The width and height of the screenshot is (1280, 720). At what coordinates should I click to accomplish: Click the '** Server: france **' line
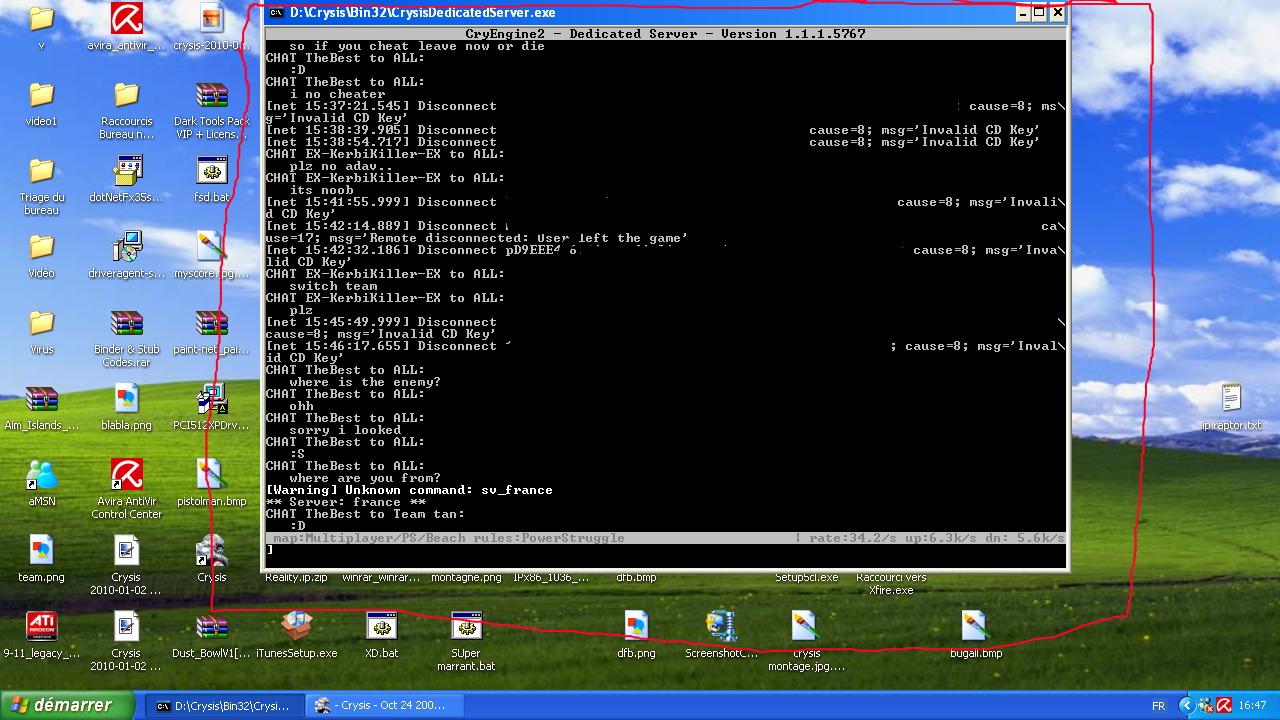pos(345,502)
